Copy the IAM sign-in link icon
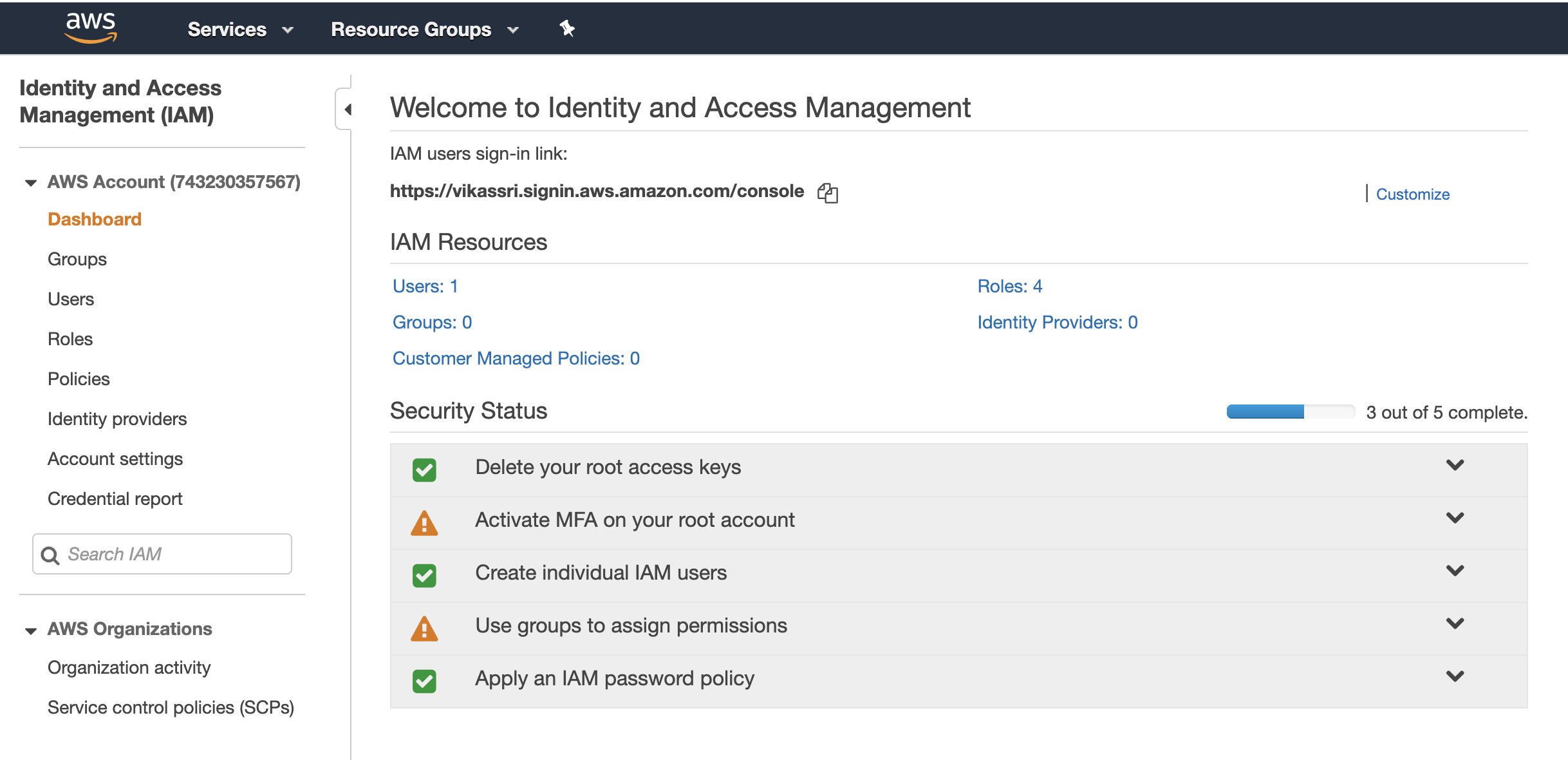This screenshot has height=760, width=1568. [827, 193]
